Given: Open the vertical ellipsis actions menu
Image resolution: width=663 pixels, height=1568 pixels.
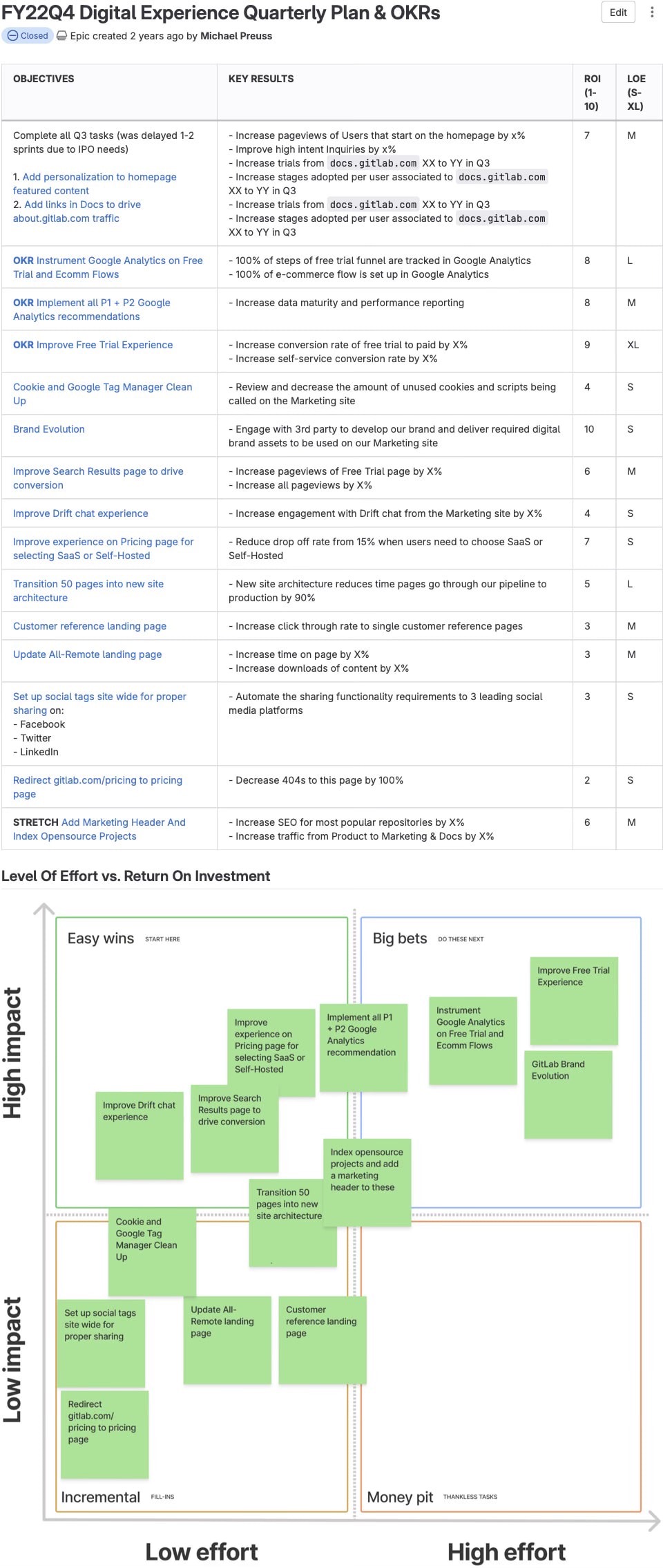Looking at the screenshot, I should [x=651, y=12].
